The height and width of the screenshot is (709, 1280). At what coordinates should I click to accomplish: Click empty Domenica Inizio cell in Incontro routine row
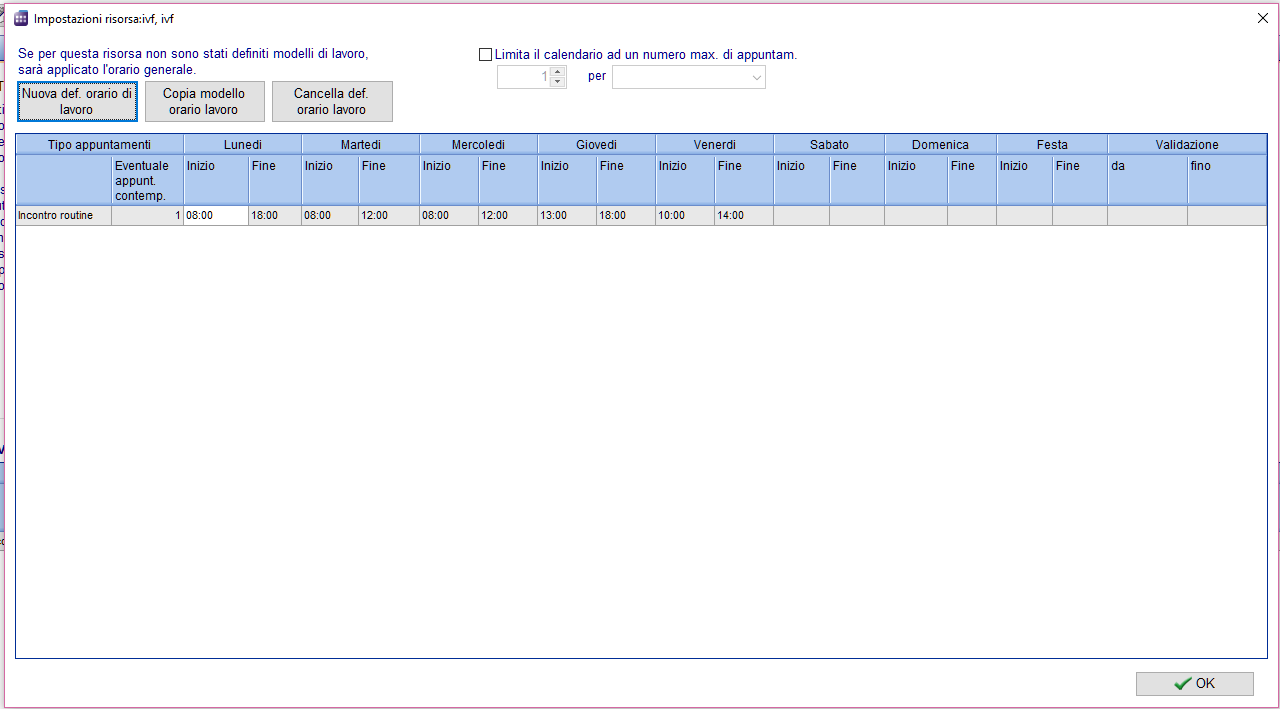pyautogui.click(x=916, y=215)
